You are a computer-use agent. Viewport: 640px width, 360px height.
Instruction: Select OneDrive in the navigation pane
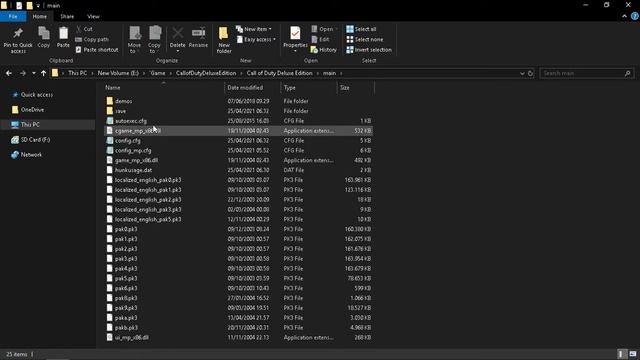tap(32, 109)
